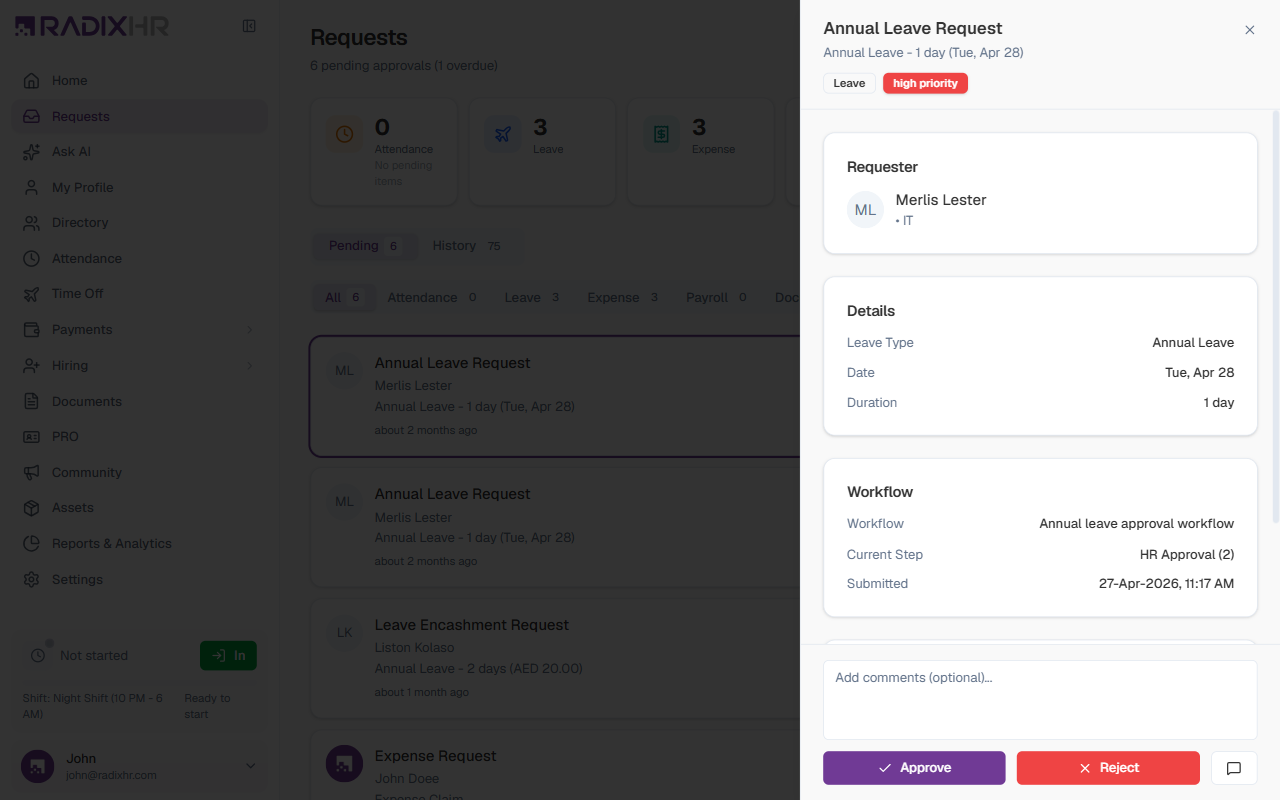Screen dimensions: 1280x800
Task: Open the Expense Request by John Doee
Action: coord(555,766)
